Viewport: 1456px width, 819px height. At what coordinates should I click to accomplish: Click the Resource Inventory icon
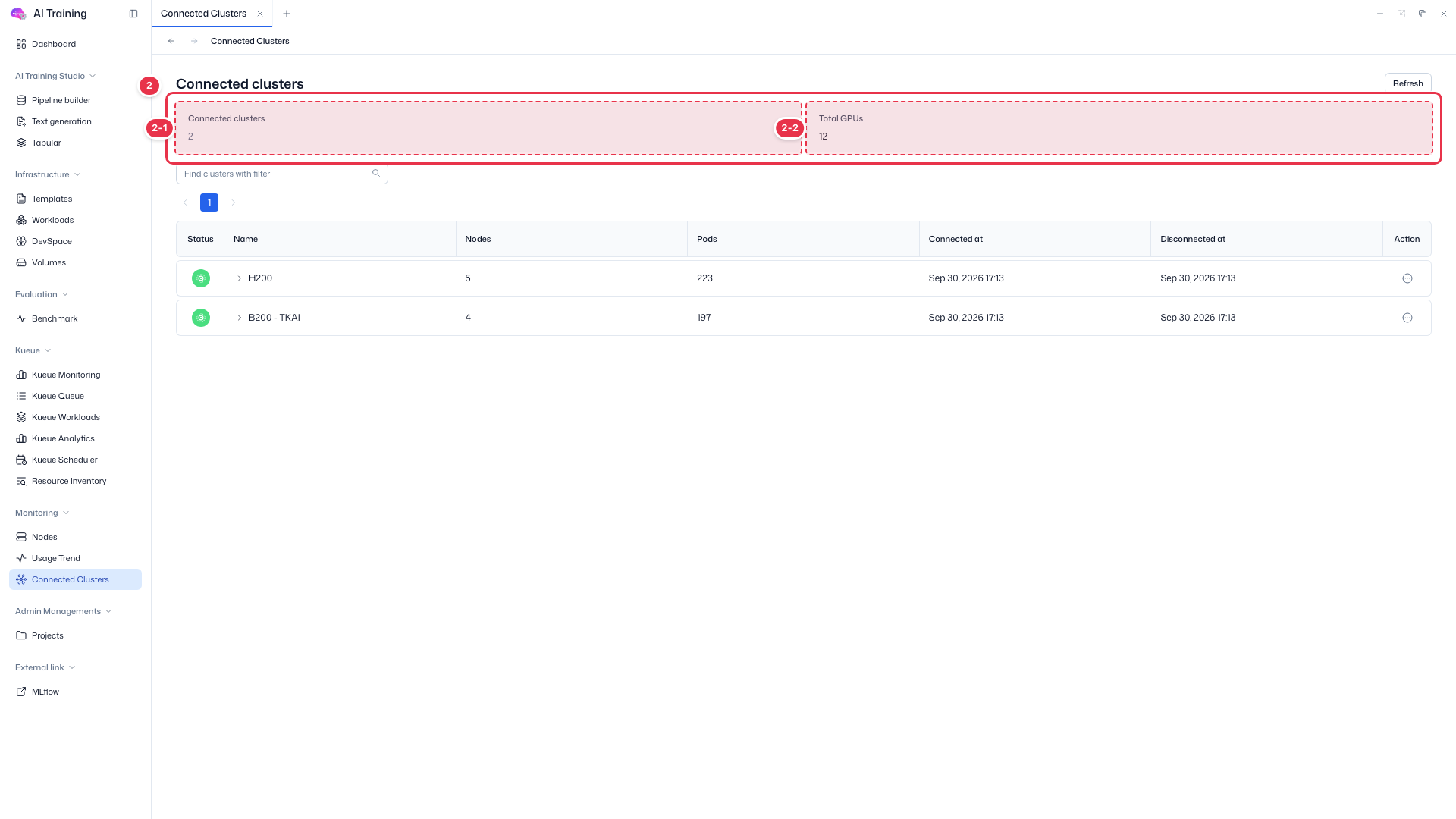click(x=21, y=481)
